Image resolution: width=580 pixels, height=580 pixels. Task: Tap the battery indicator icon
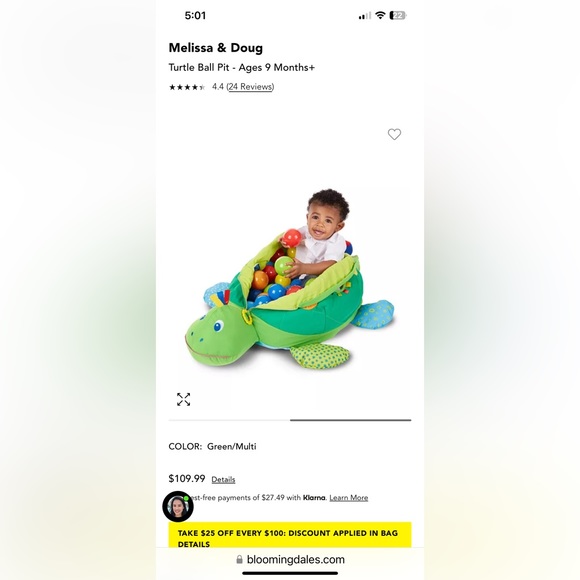click(398, 16)
